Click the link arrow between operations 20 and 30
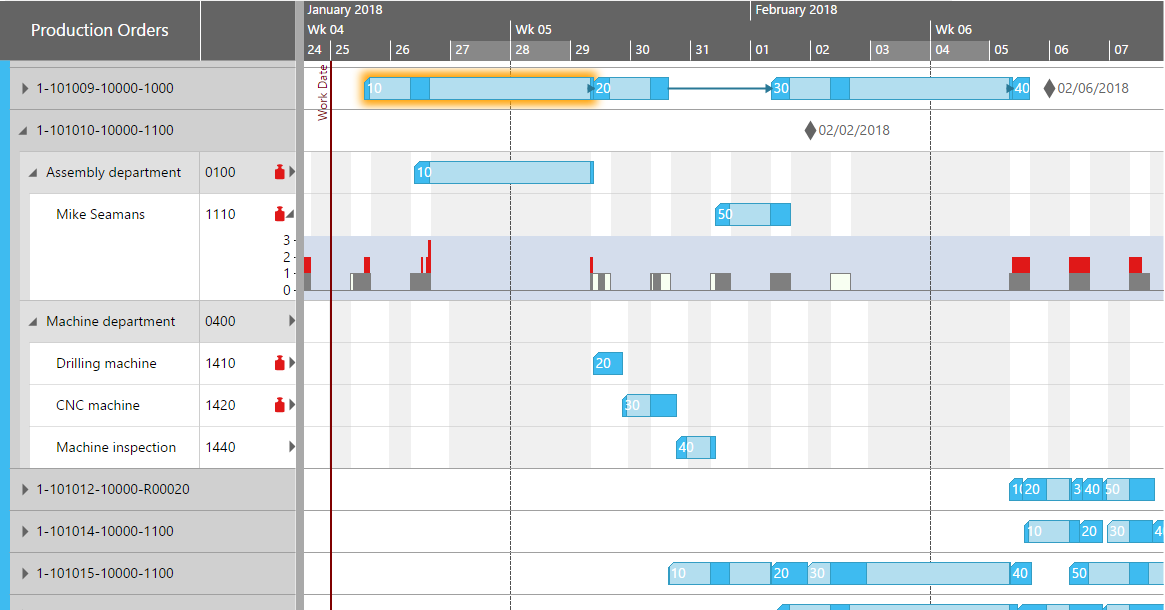Viewport: 1165px width, 610px height. click(720, 88)
